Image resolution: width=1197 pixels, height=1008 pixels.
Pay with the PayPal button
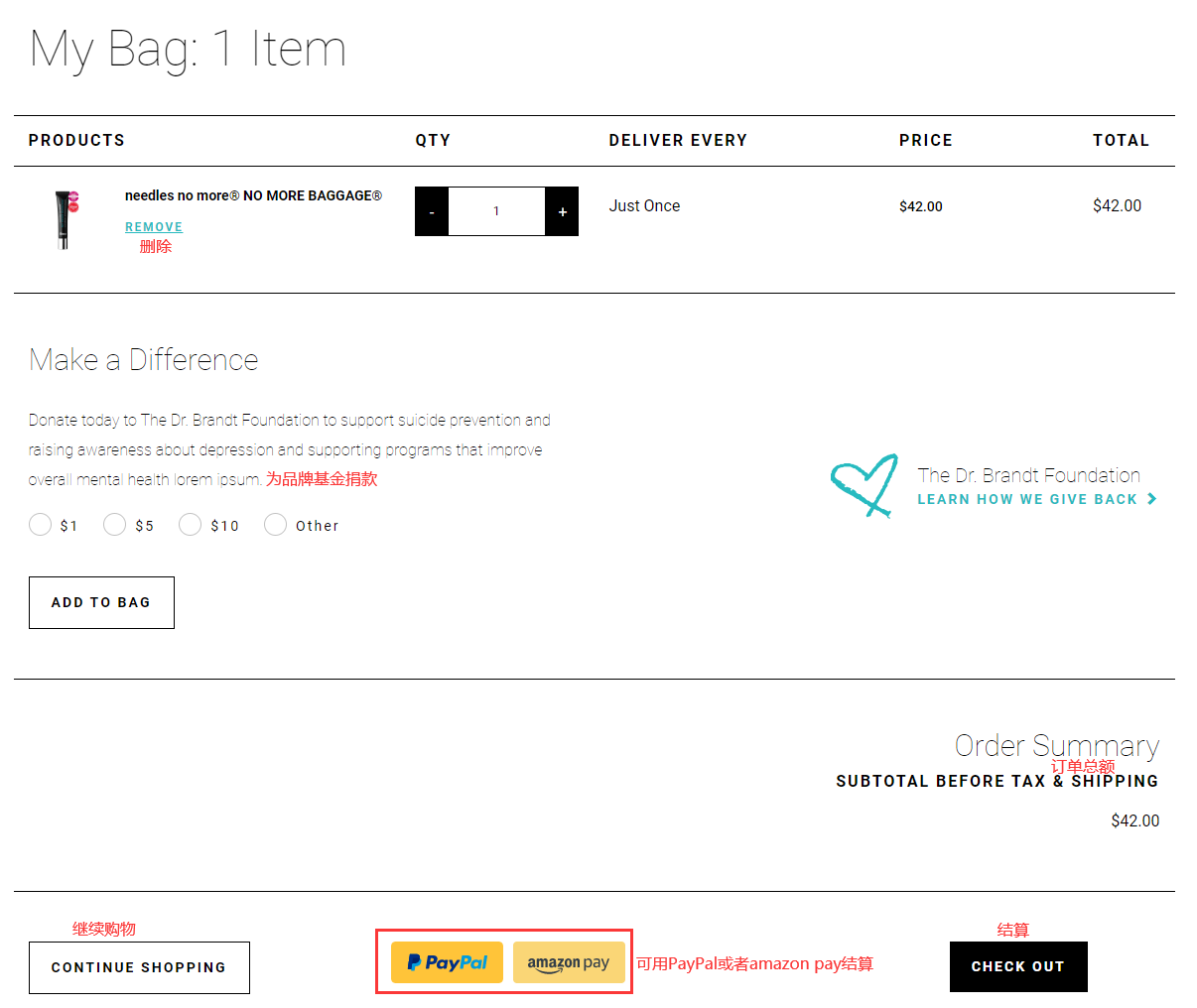(447, 962)
